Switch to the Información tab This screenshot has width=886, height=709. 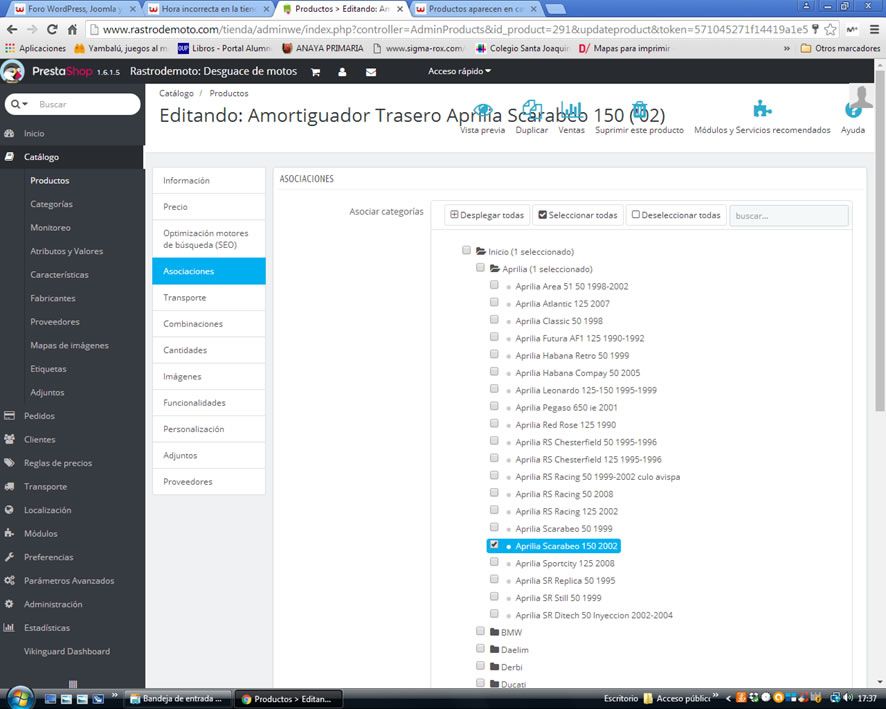point(209,180)
